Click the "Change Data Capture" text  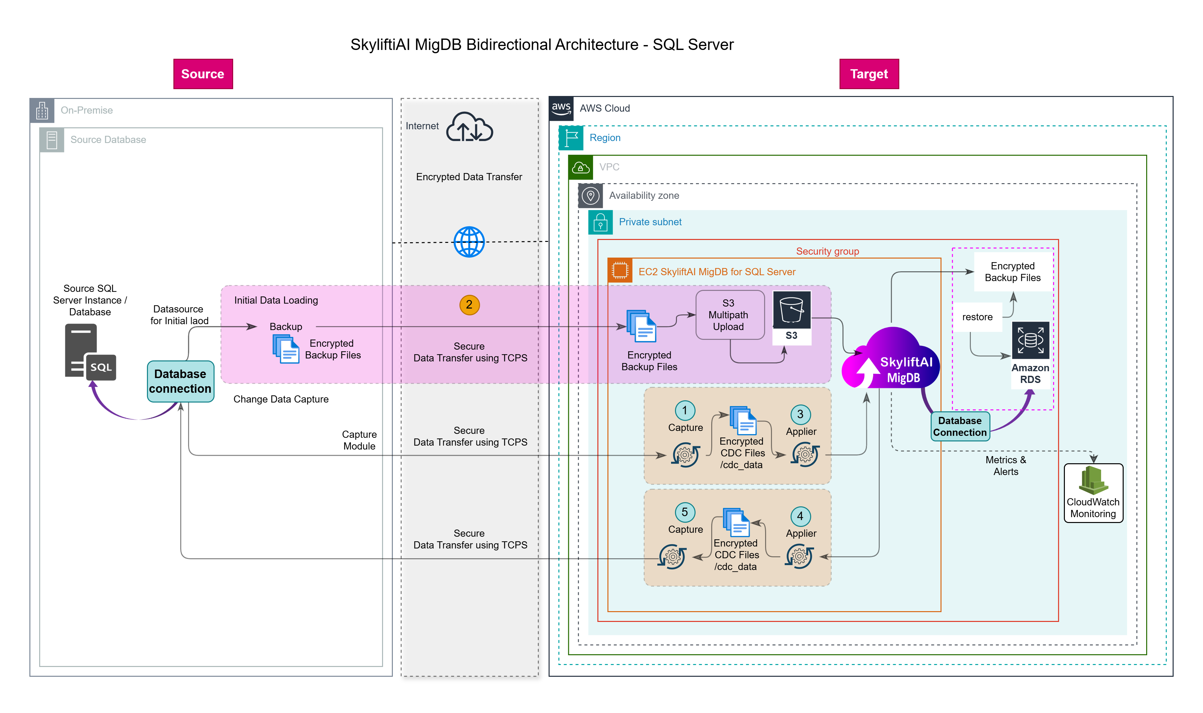point(281,399)
